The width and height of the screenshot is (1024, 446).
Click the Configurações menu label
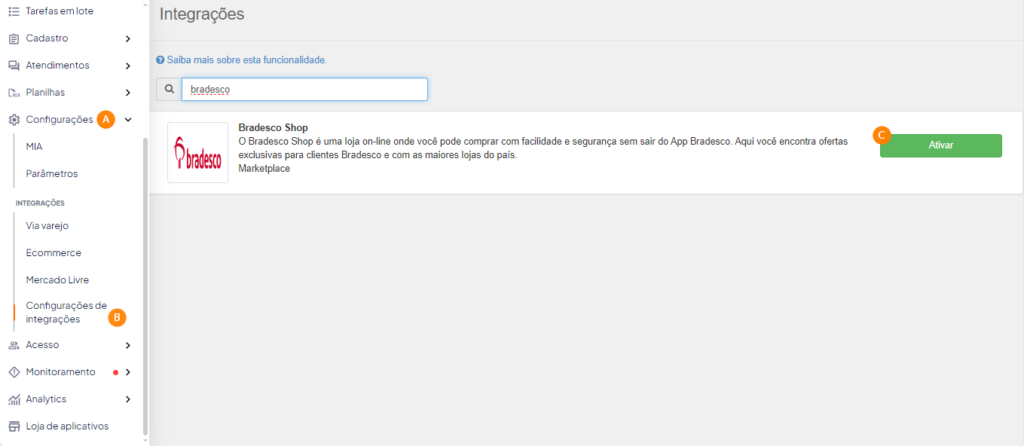click(x=59, y=119)
